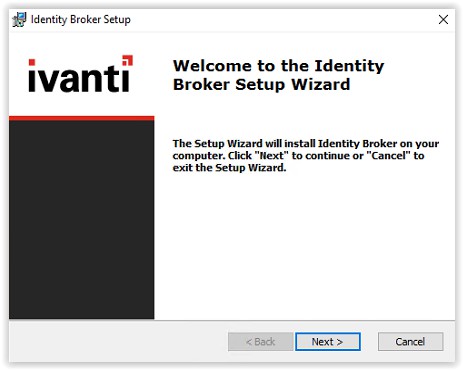Click the red stripe under the logo

(82, 118)
